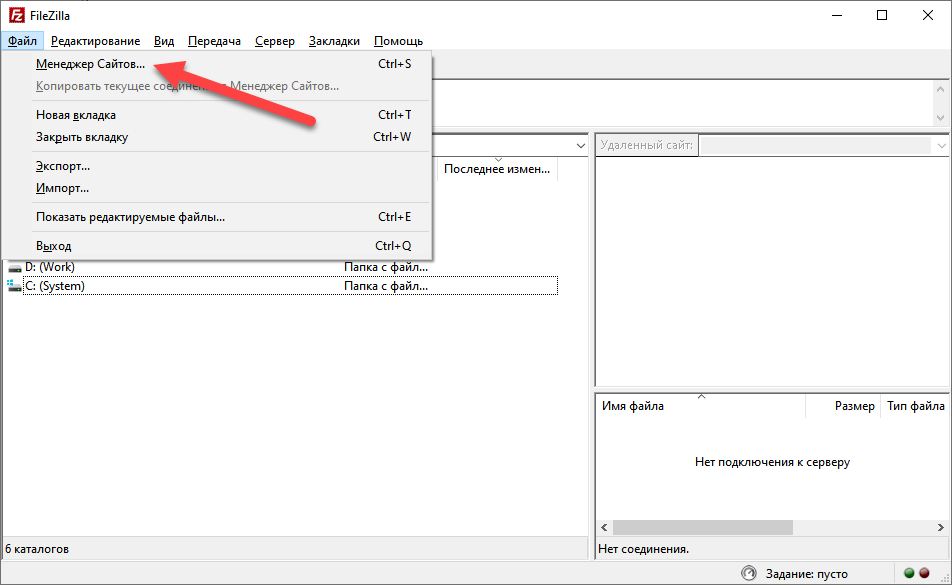Sort remote list by Имя файла
The height and width of the screenshot is (585, 952).
click(701, 406)
